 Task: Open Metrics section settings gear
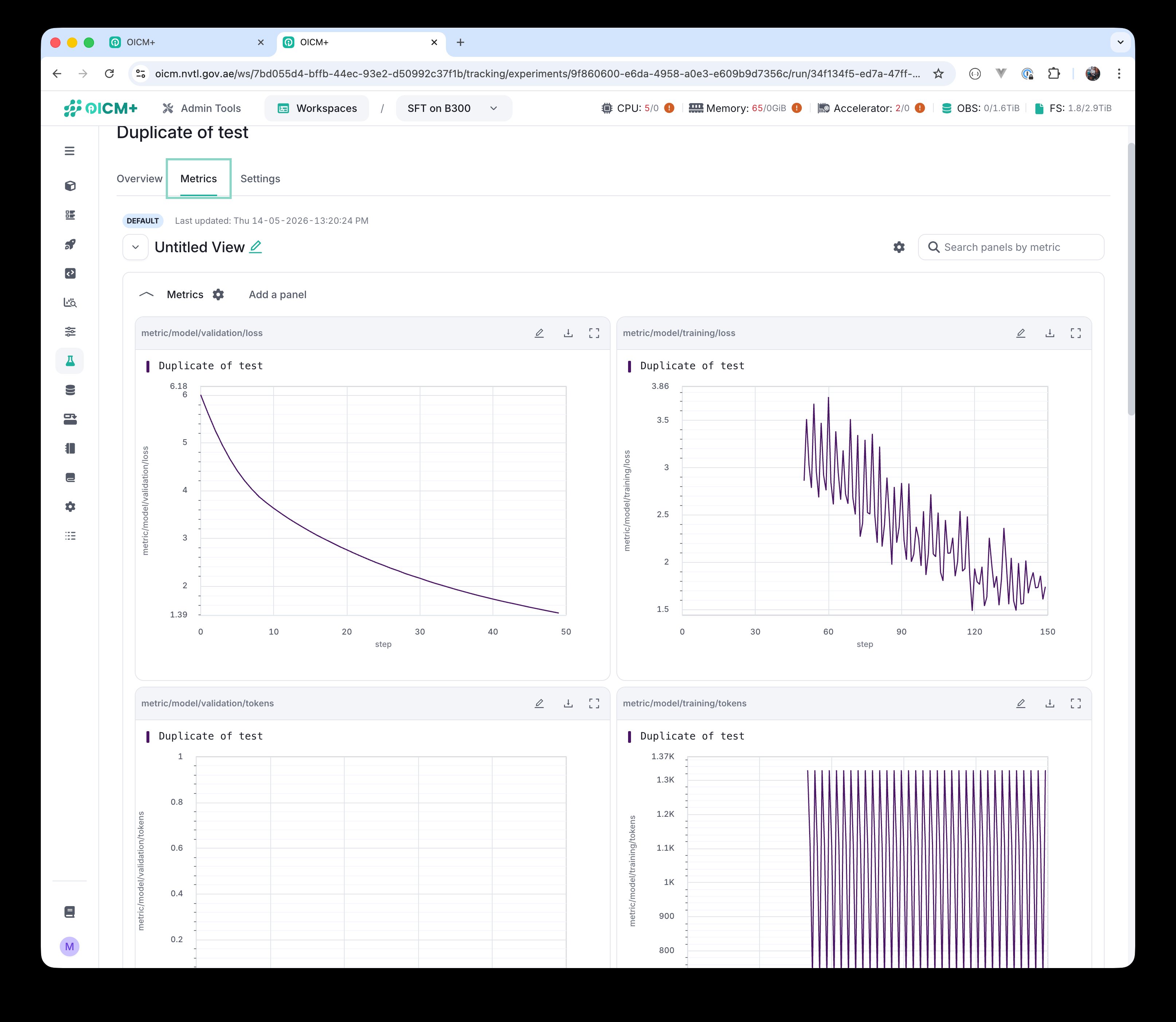[x=218, y=294]
